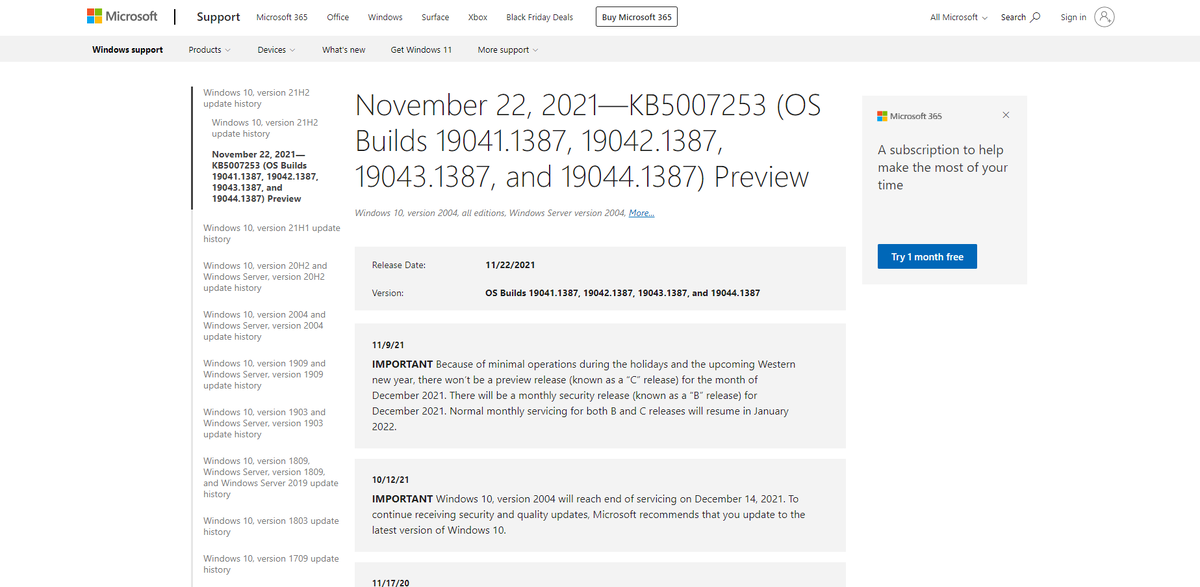Click the Microsoft logo
Image resolution: width=1200 pixels, height=587 pixels.
tap(122, 17)
